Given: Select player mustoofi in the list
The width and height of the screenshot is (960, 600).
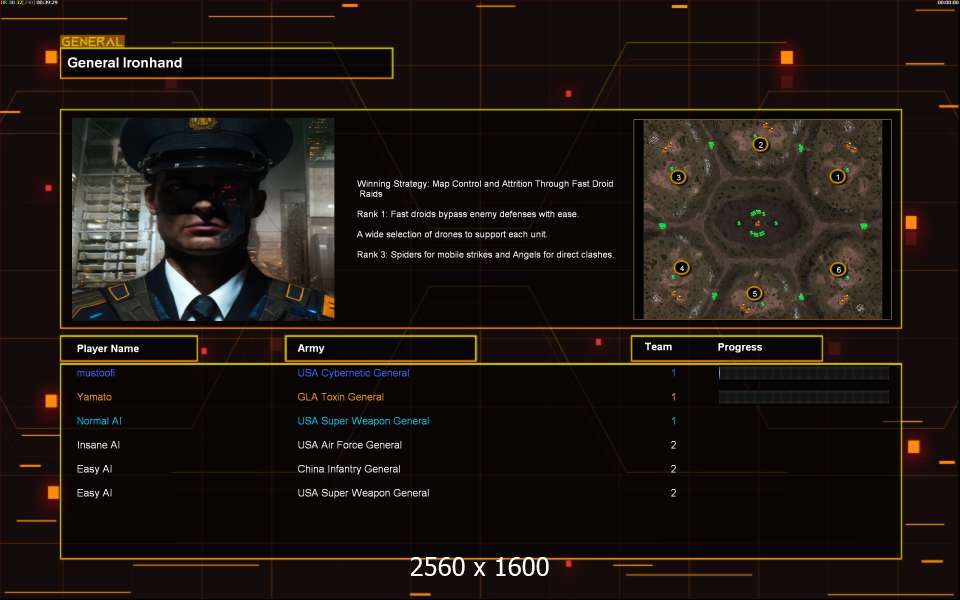Looking at the screenshot, I should [x=96, y=373].
